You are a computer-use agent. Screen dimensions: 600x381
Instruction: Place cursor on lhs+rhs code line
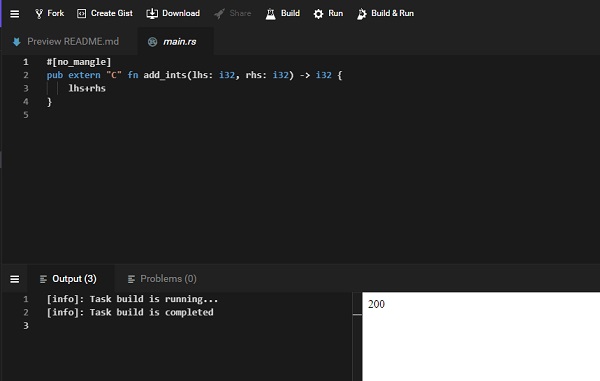click(87, 88)
